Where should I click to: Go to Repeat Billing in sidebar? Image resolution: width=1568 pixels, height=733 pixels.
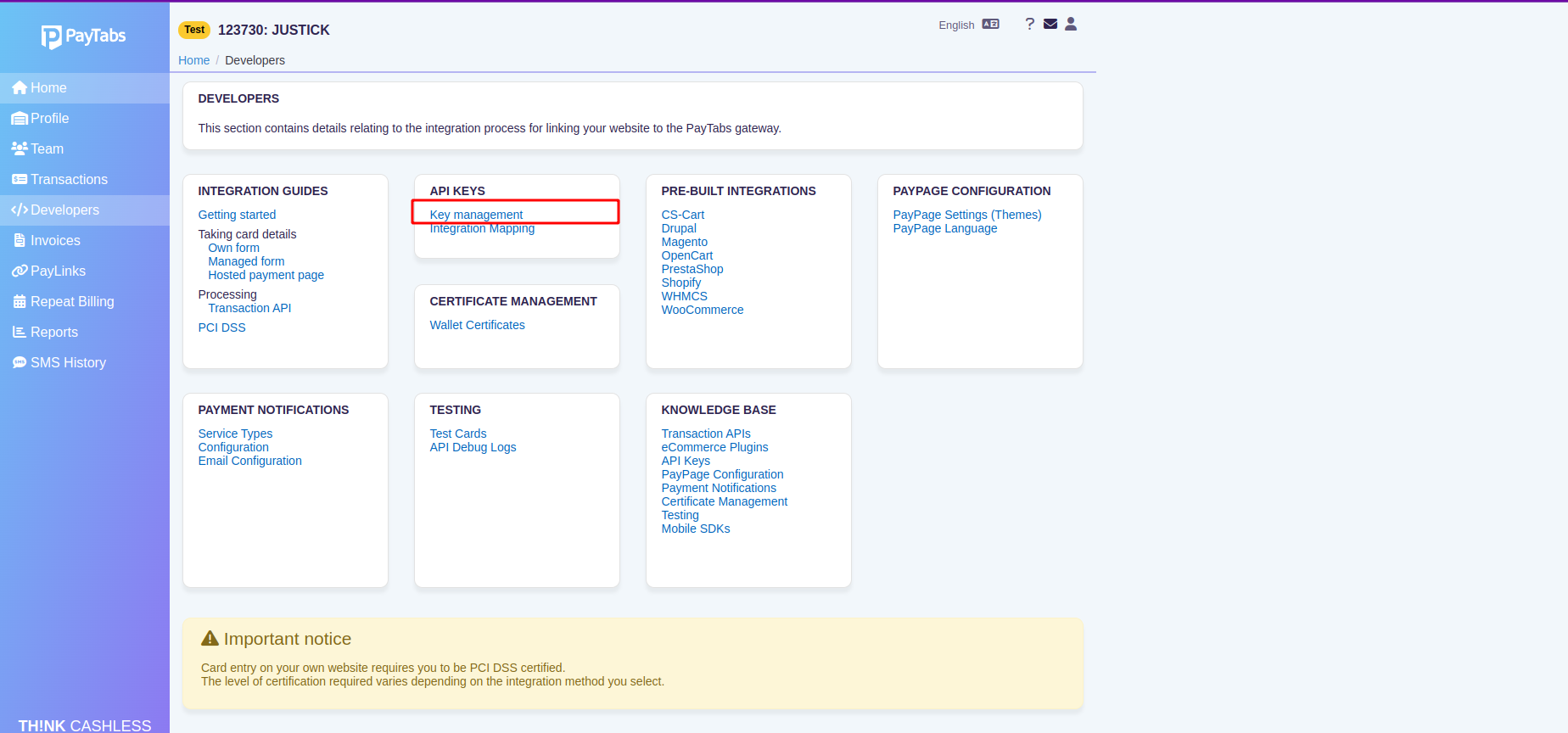pyautogui.click(x=85, y=302)
